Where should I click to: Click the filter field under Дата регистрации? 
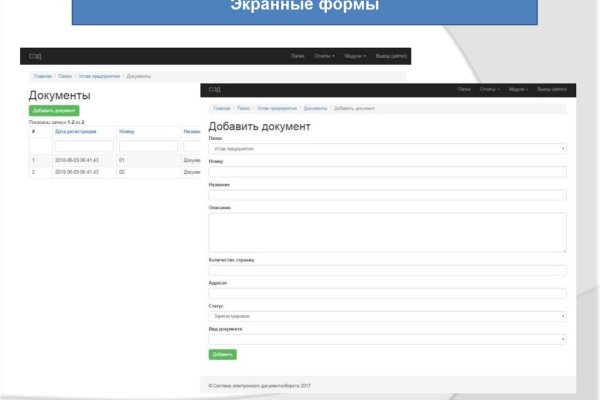tap(84, 146)
